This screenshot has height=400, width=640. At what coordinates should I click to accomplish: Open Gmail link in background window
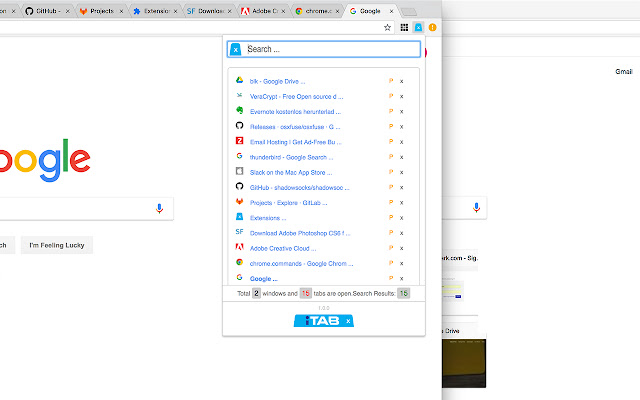[x=624, y=71]
